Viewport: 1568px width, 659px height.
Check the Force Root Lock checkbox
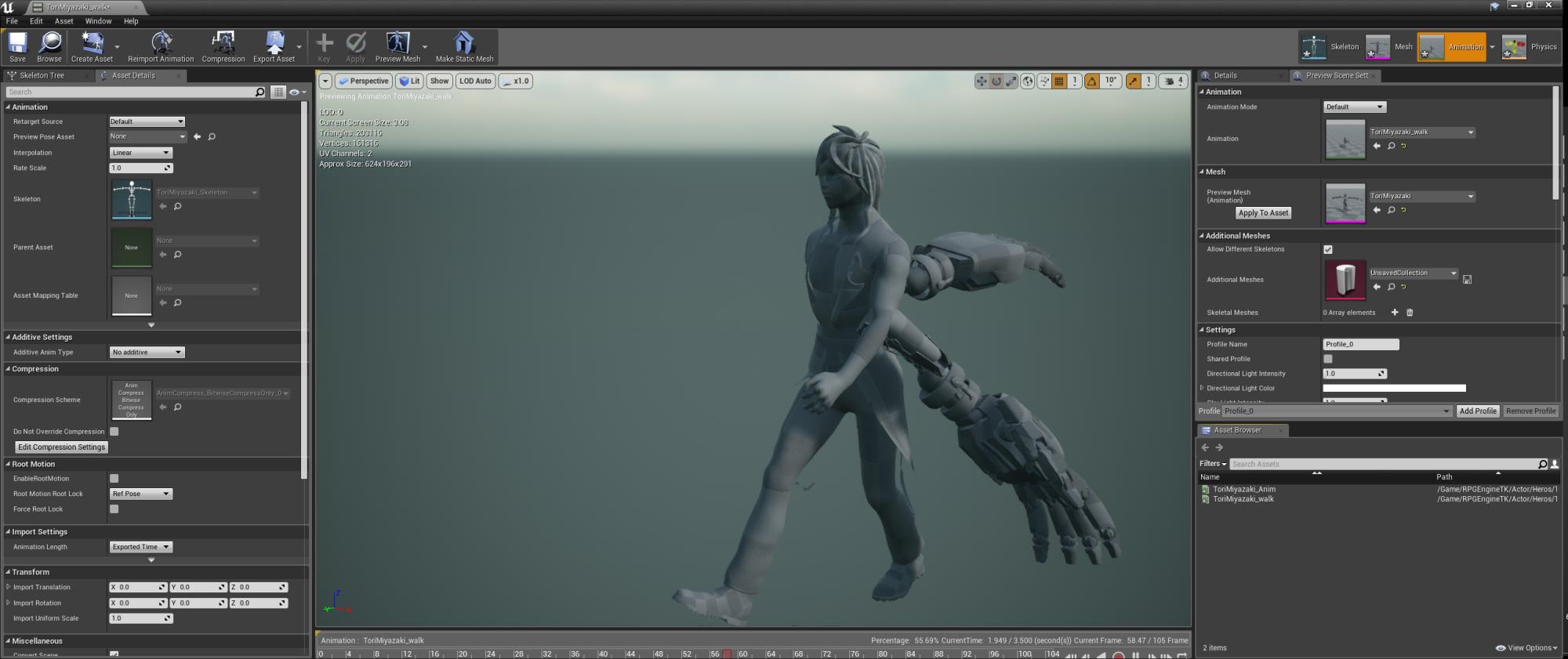coord(114,509)
